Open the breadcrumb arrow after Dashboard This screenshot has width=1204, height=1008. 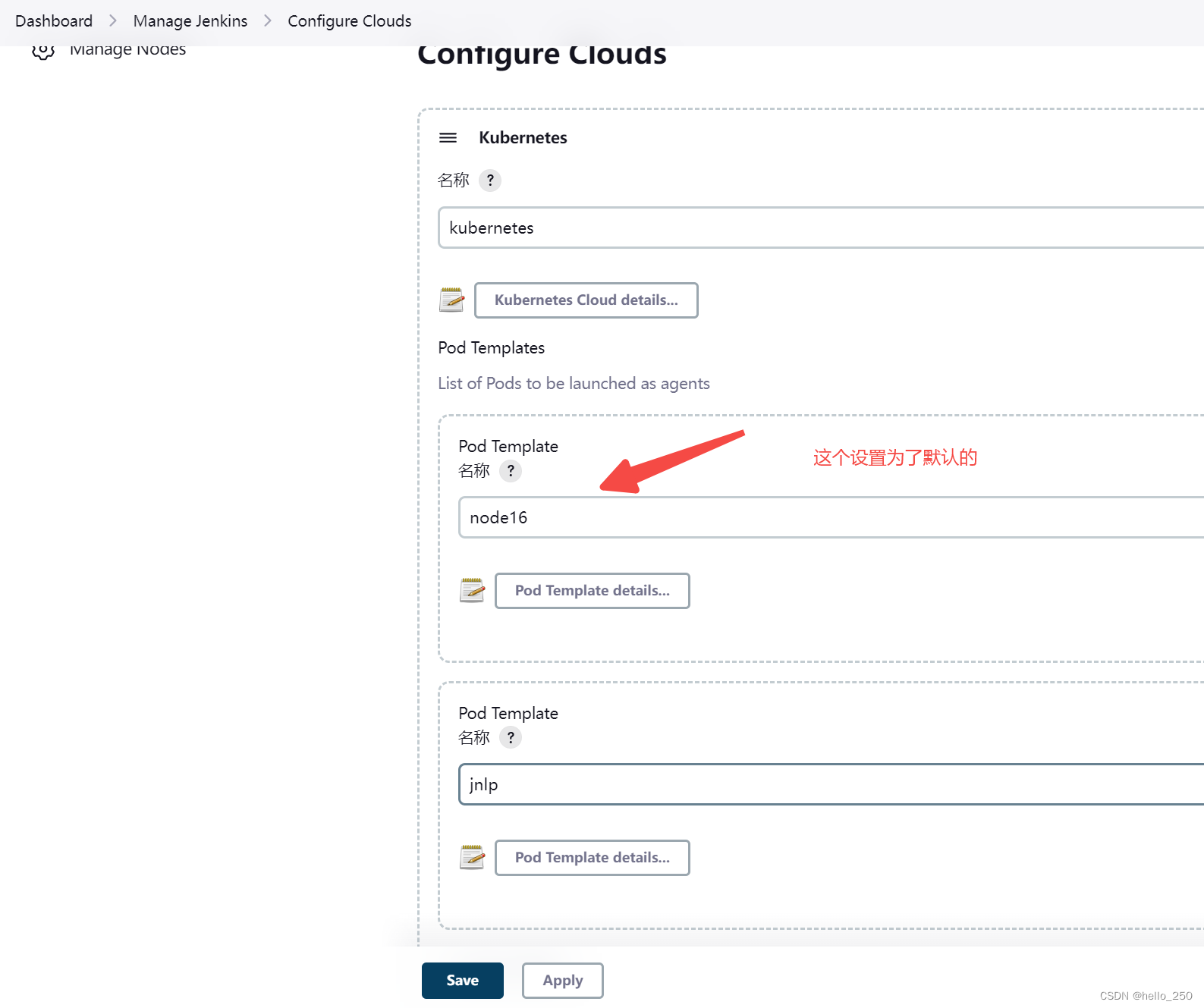(113, 21)
